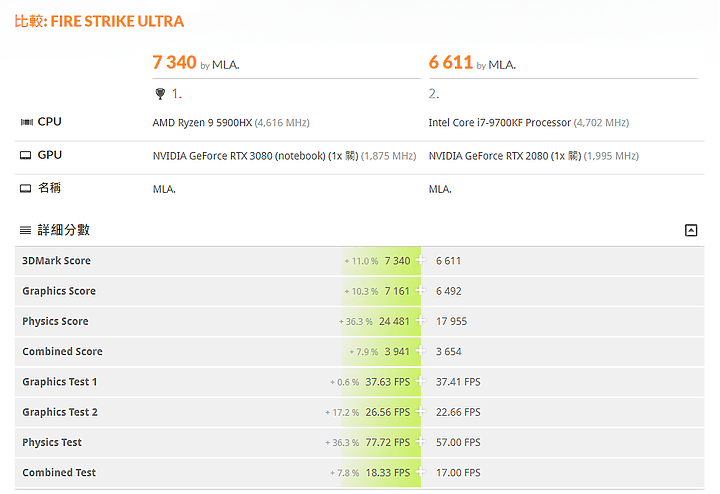Select AMD Ryzen 9 5900HX CPU text
This screenshot has width=720, height=494.
[202, 123]
